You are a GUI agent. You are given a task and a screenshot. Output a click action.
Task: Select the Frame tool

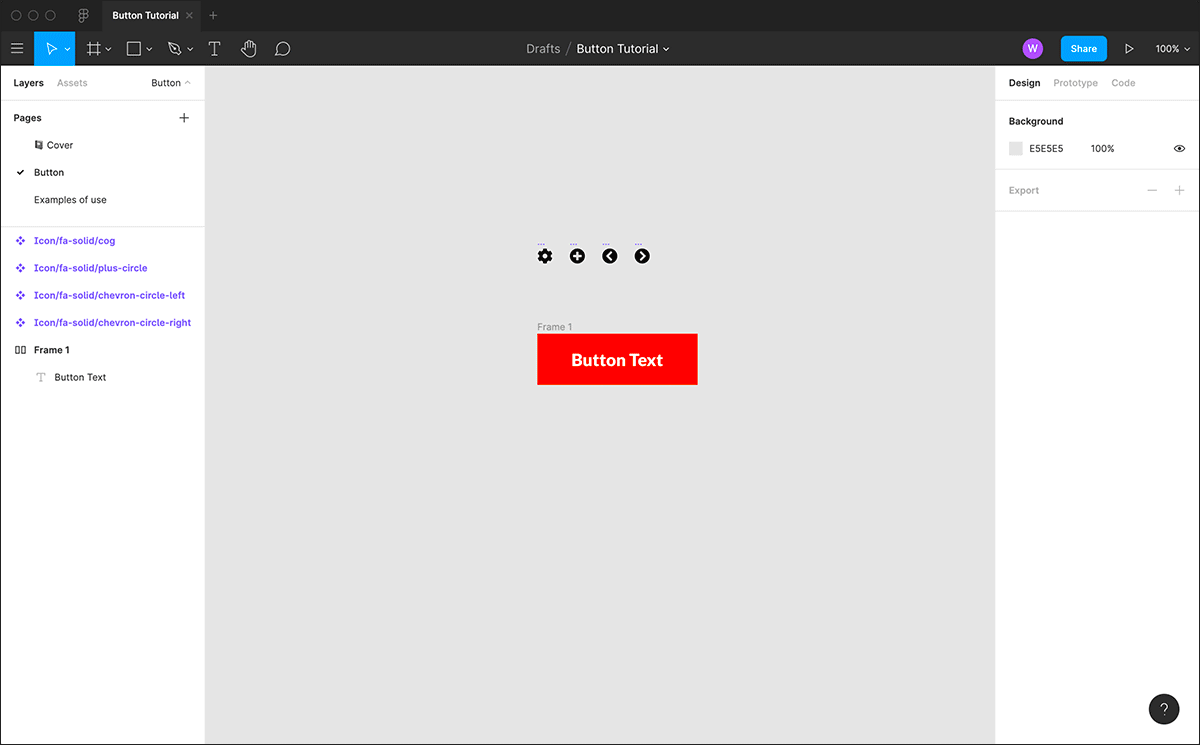click(93, 48)
